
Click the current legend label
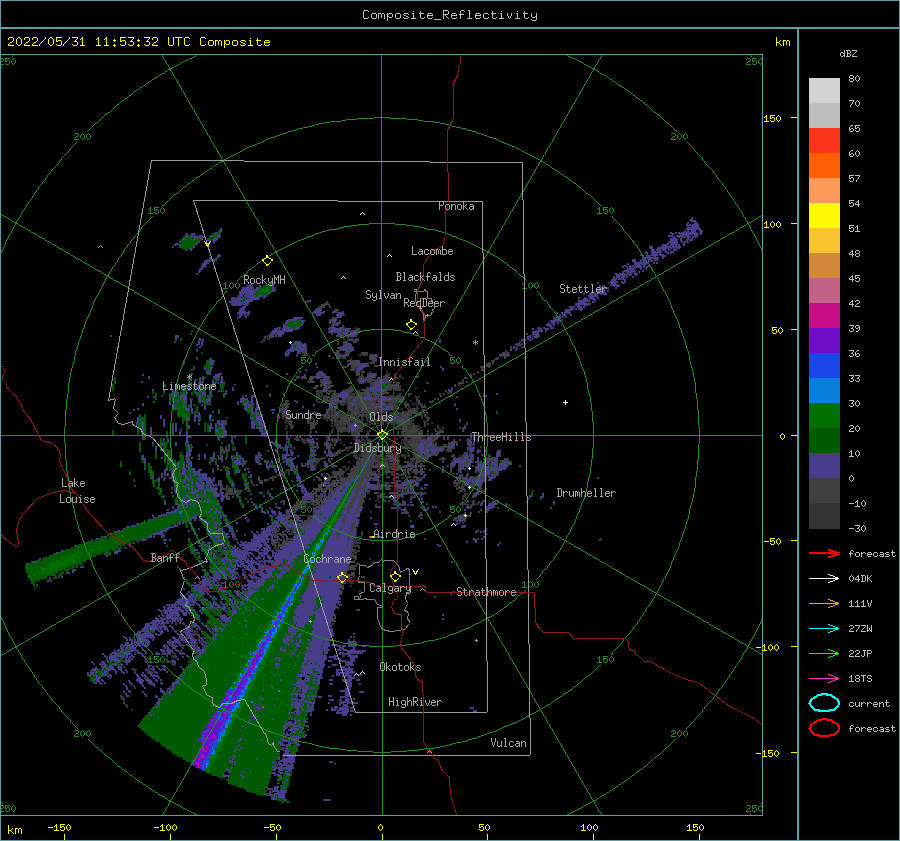[869, 704]
